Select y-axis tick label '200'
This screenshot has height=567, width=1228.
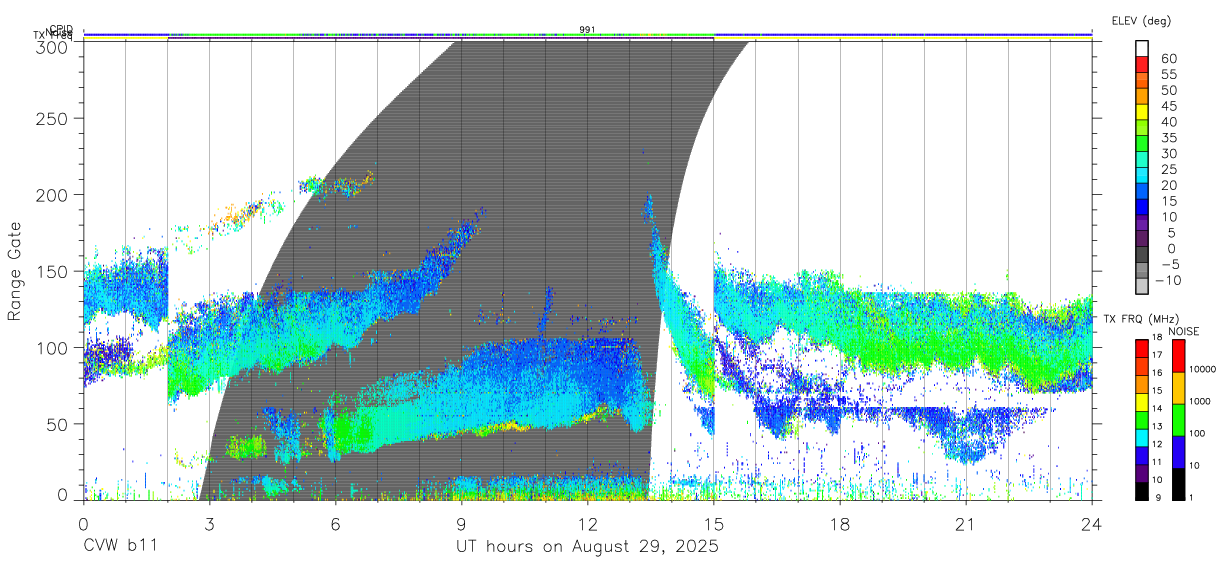[x=51, y=195]
